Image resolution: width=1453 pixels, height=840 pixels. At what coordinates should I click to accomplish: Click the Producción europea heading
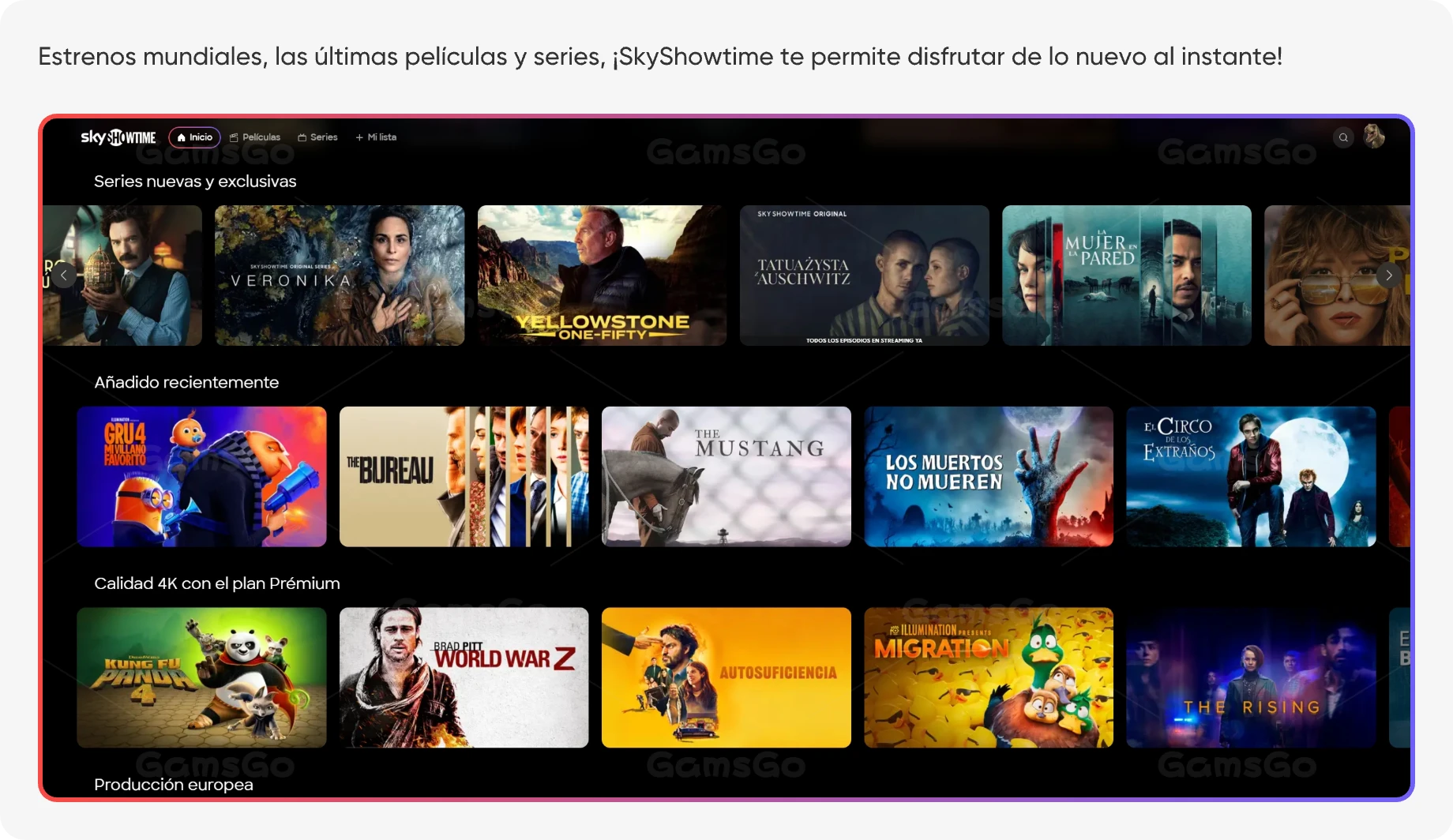(174, 785)
